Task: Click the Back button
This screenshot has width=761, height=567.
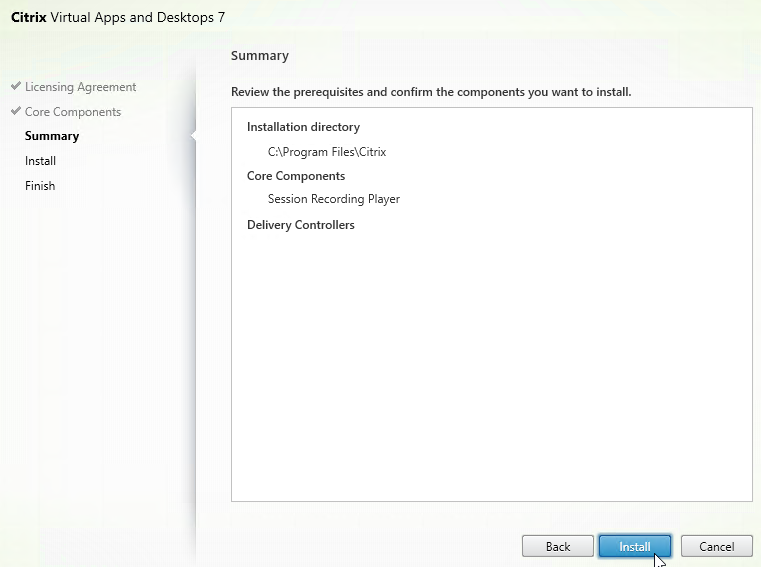Action: [x=558, y=546]
